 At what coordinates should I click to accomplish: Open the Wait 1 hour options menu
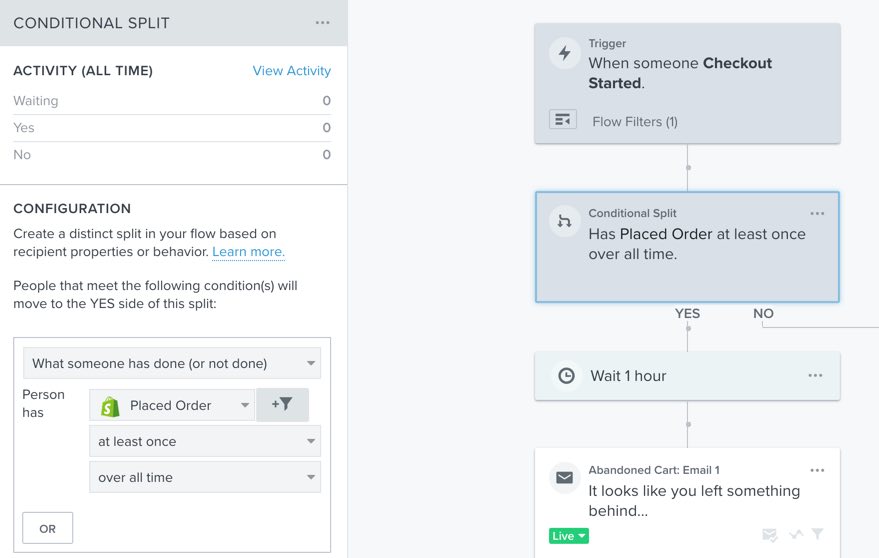point(815,376)
